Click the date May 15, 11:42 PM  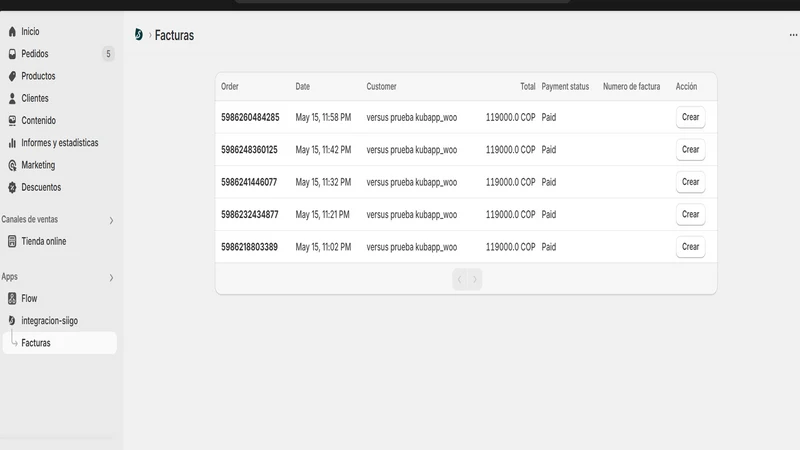click(x=323, y=150)
